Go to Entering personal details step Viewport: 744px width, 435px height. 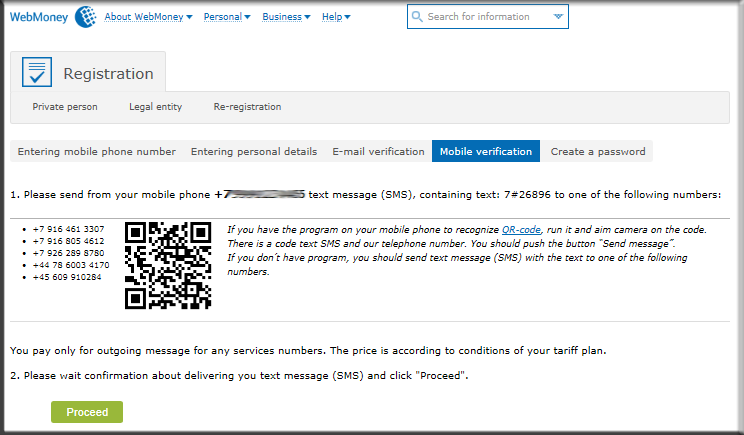[254, 151]
